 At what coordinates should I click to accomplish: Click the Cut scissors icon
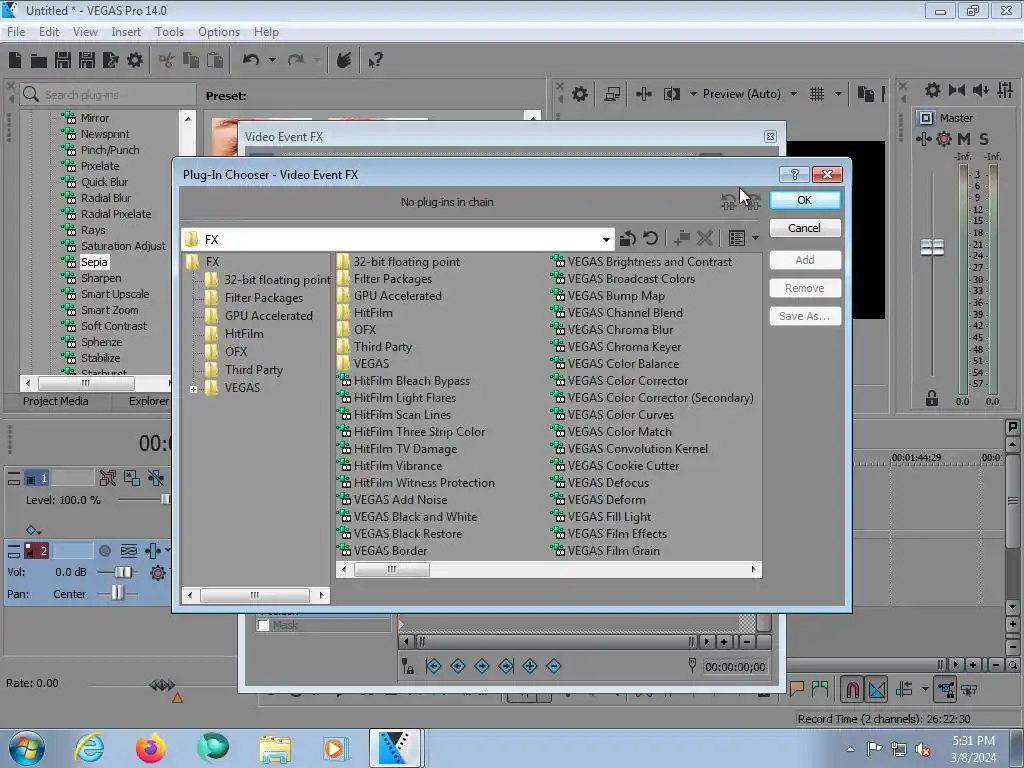(167, 60)
